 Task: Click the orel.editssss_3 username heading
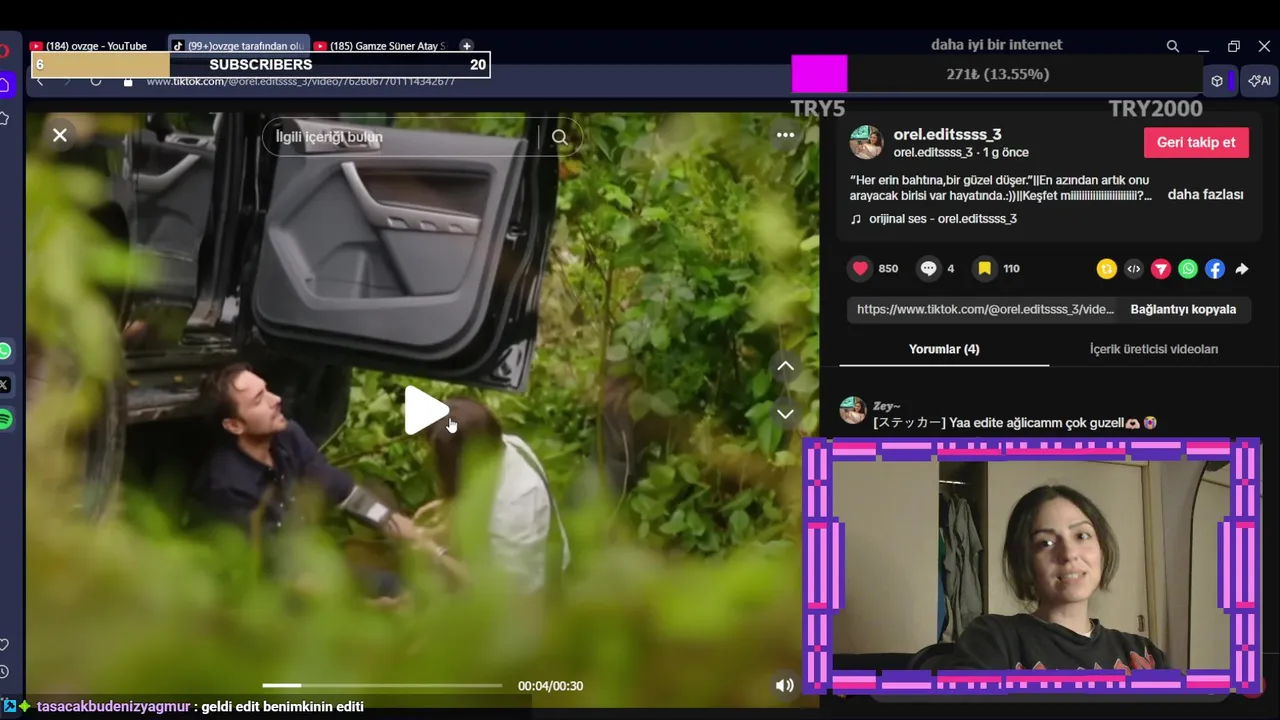click(947, 134)
